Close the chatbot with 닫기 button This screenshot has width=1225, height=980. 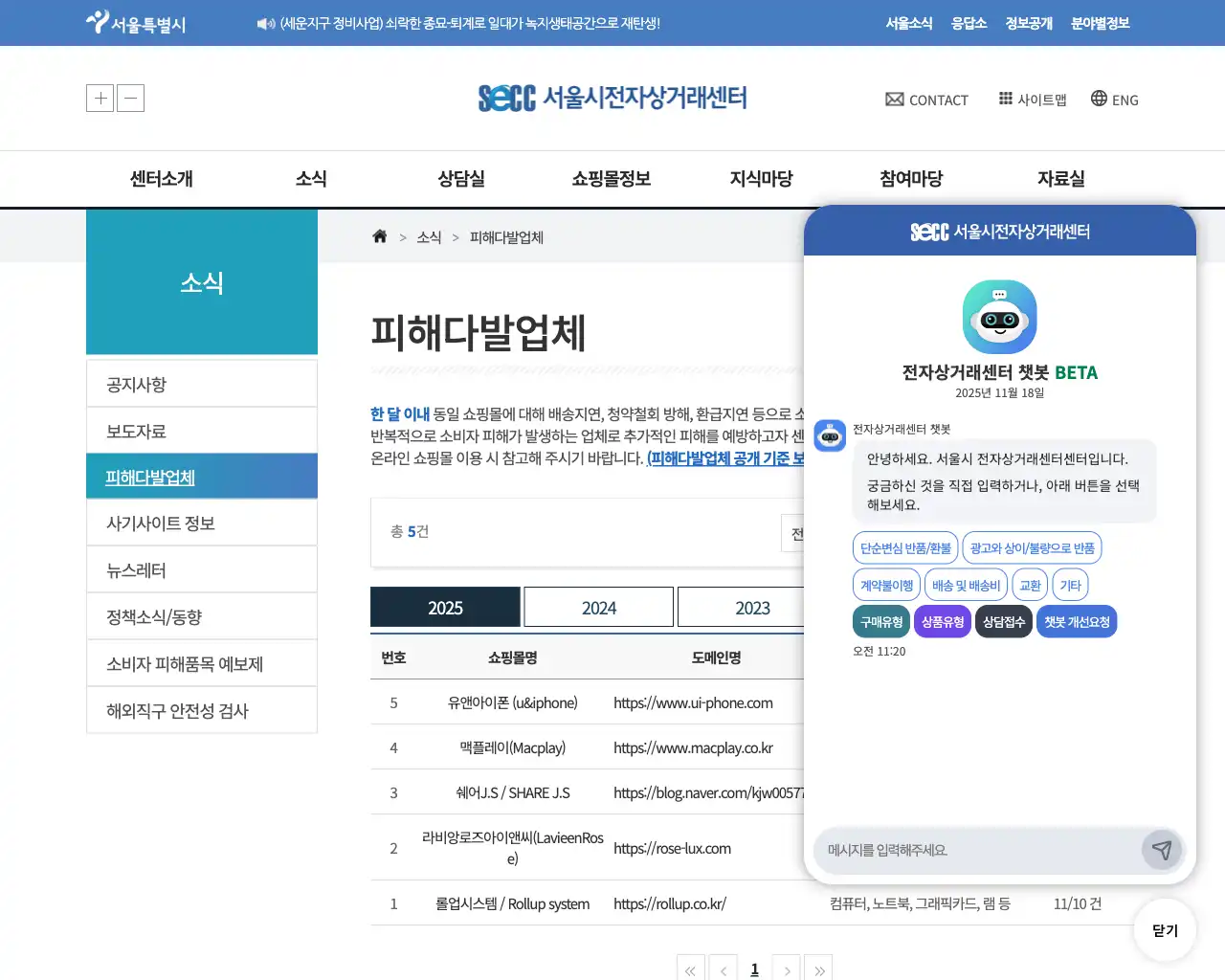tap(1165, 929)
